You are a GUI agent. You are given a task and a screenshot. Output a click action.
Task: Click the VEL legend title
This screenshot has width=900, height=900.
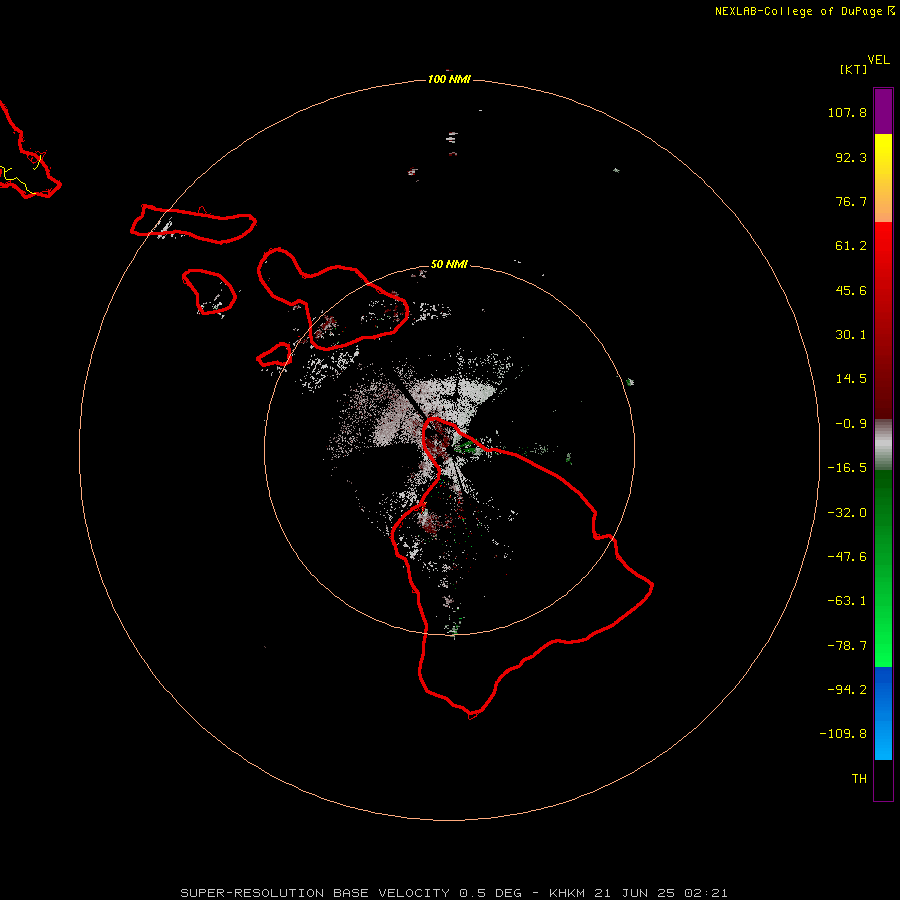pos(878,60)
